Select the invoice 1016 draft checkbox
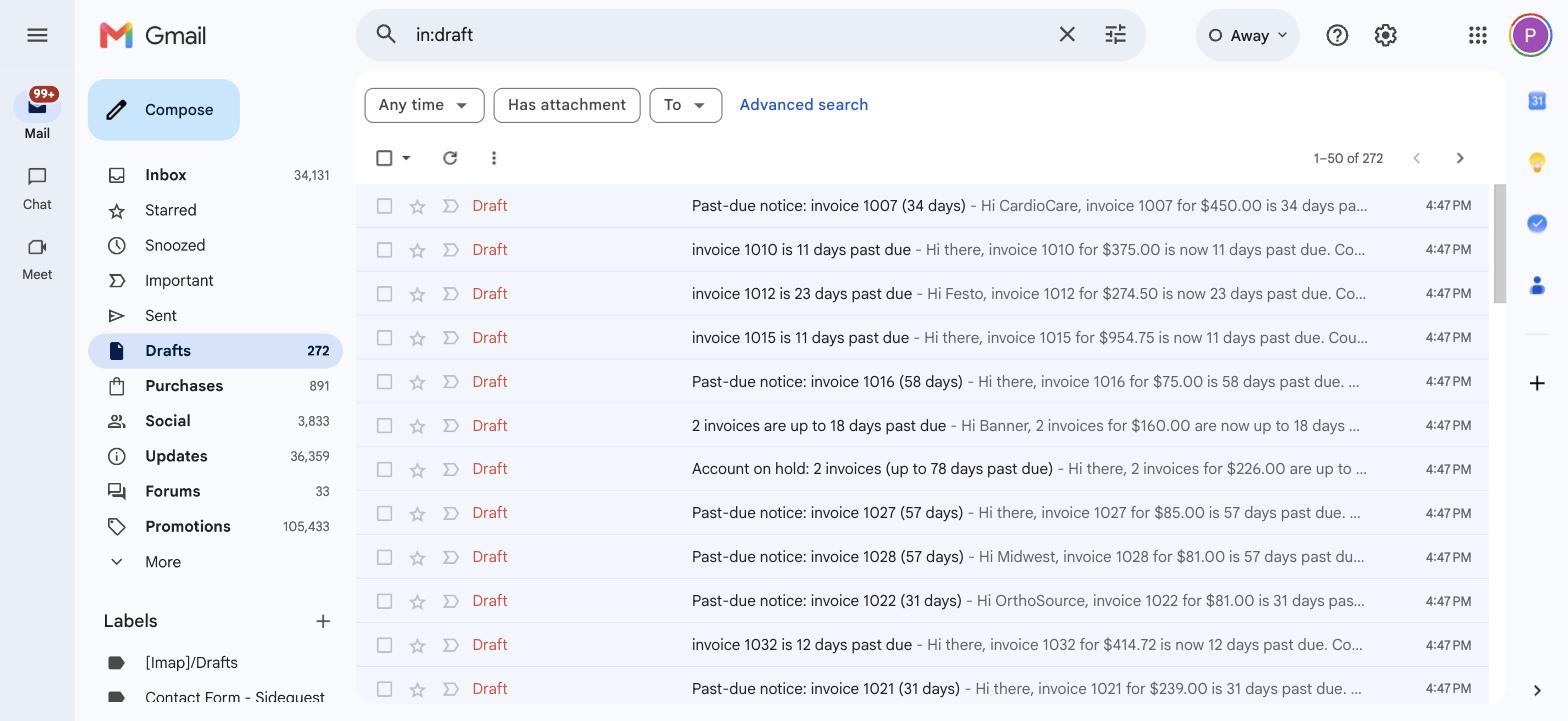The height and width of the screenshot is (721, 1568). pos(384,382)
